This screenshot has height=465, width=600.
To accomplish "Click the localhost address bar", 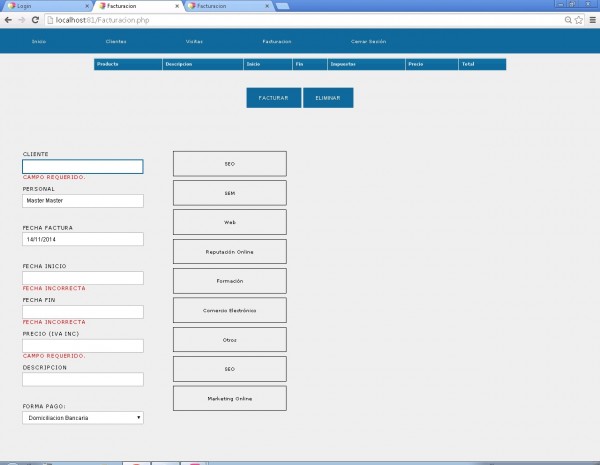I will tap(300, 20).
